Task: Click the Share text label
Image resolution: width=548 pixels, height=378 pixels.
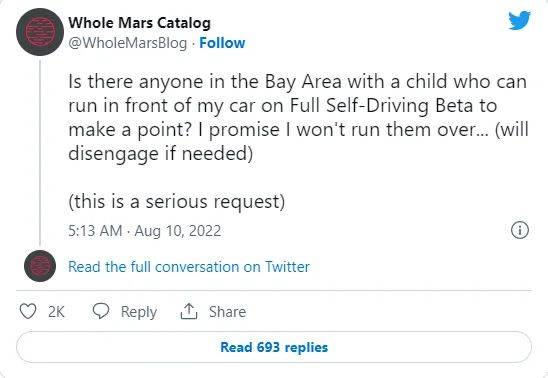Action: pyautogui.click(x=227, y=312)
